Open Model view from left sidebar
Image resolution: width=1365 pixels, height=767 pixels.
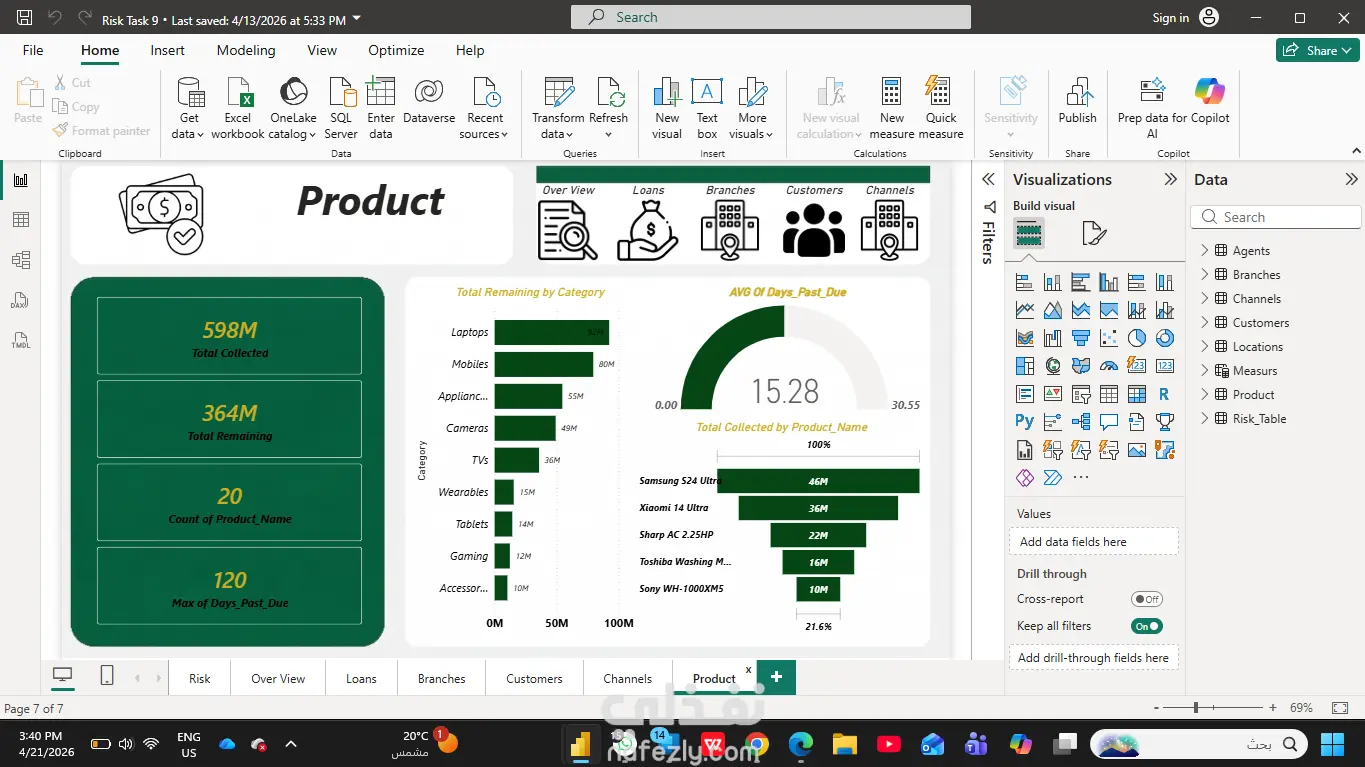pyautogui.click(x=20, y=260)
